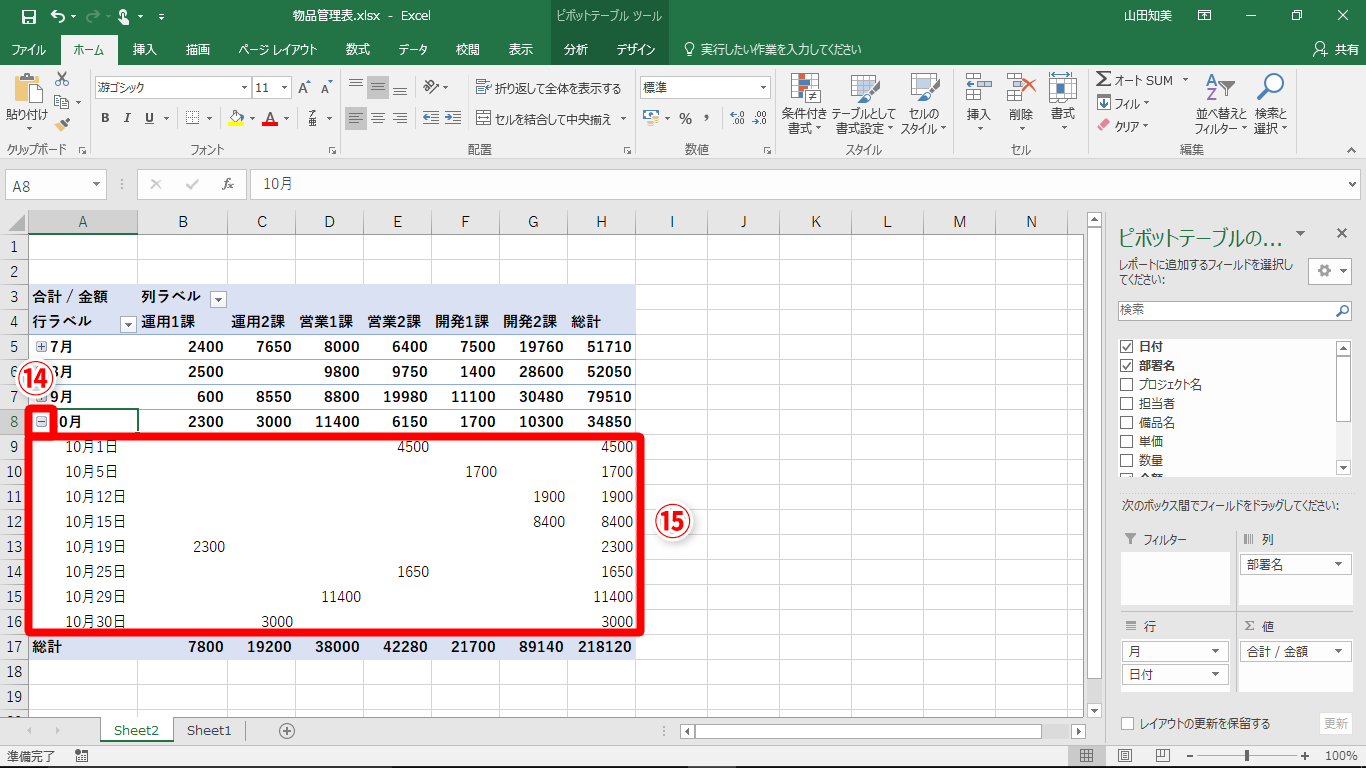
Task: Open the 列ラベル filter dropdown
Action: [218, 298]
